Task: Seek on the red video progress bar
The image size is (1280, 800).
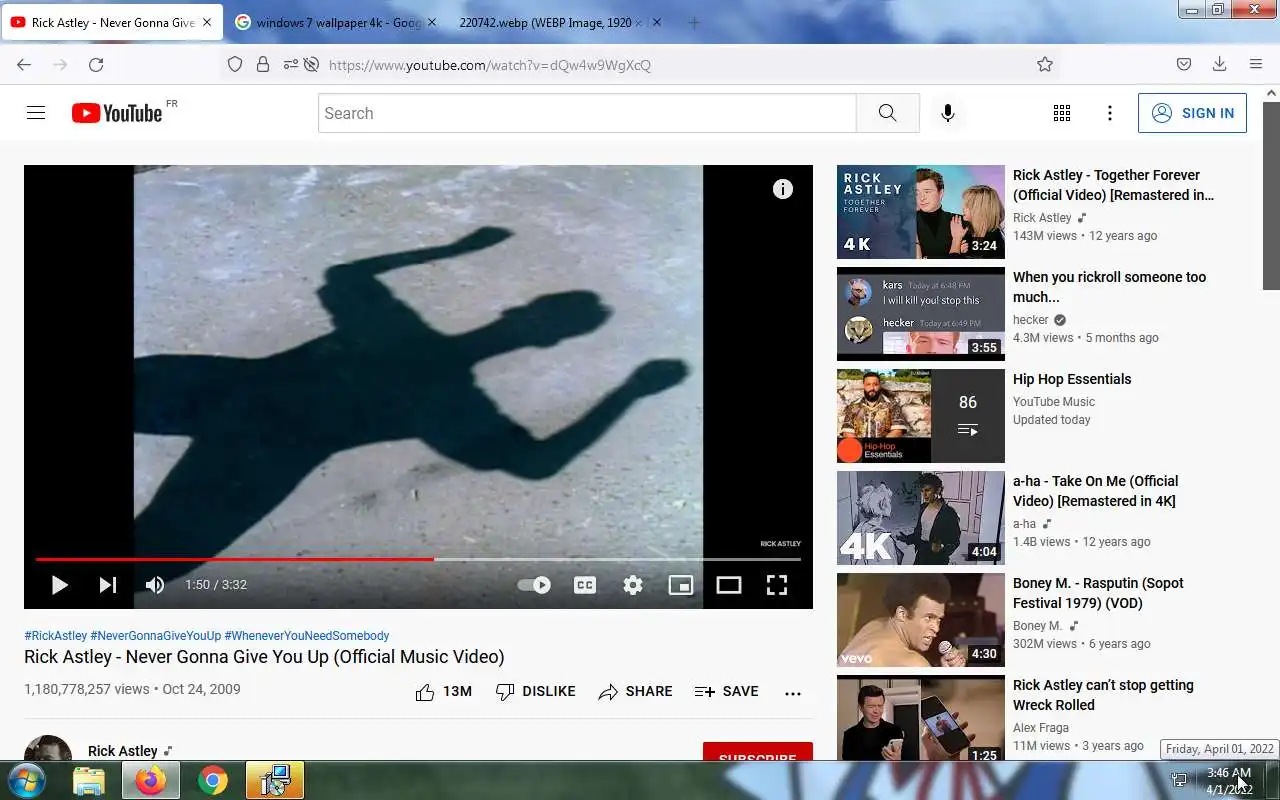Action: (x=418, y=559)
